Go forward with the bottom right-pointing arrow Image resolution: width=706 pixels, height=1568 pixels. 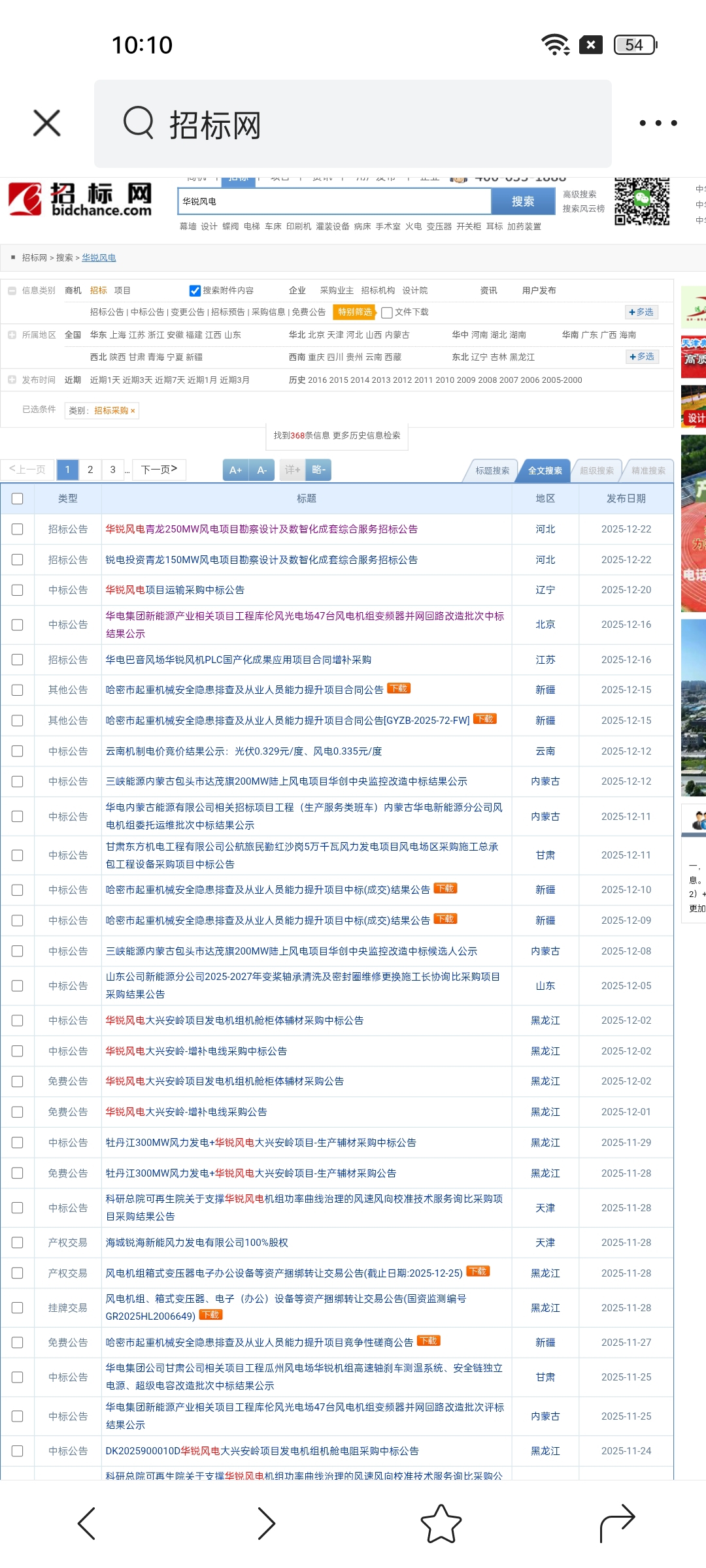265,1524
